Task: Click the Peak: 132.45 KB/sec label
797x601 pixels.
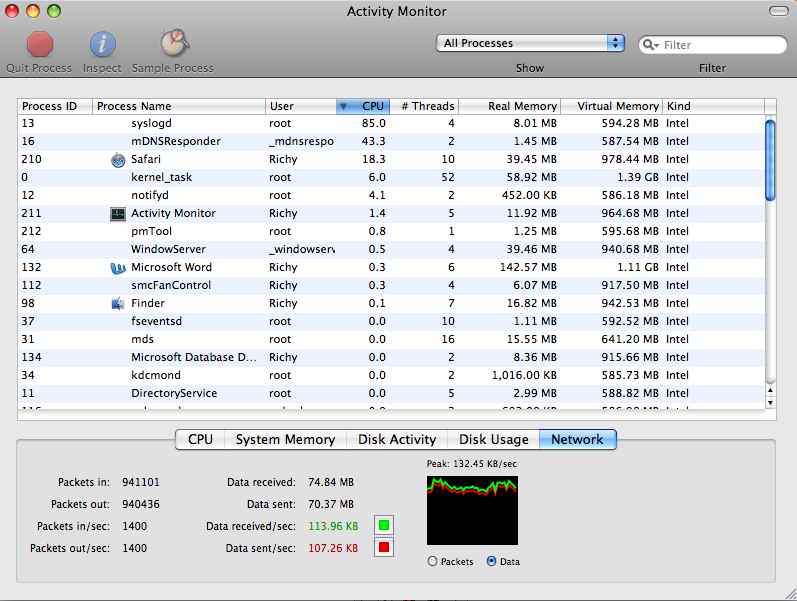Action: pos(472,464)
